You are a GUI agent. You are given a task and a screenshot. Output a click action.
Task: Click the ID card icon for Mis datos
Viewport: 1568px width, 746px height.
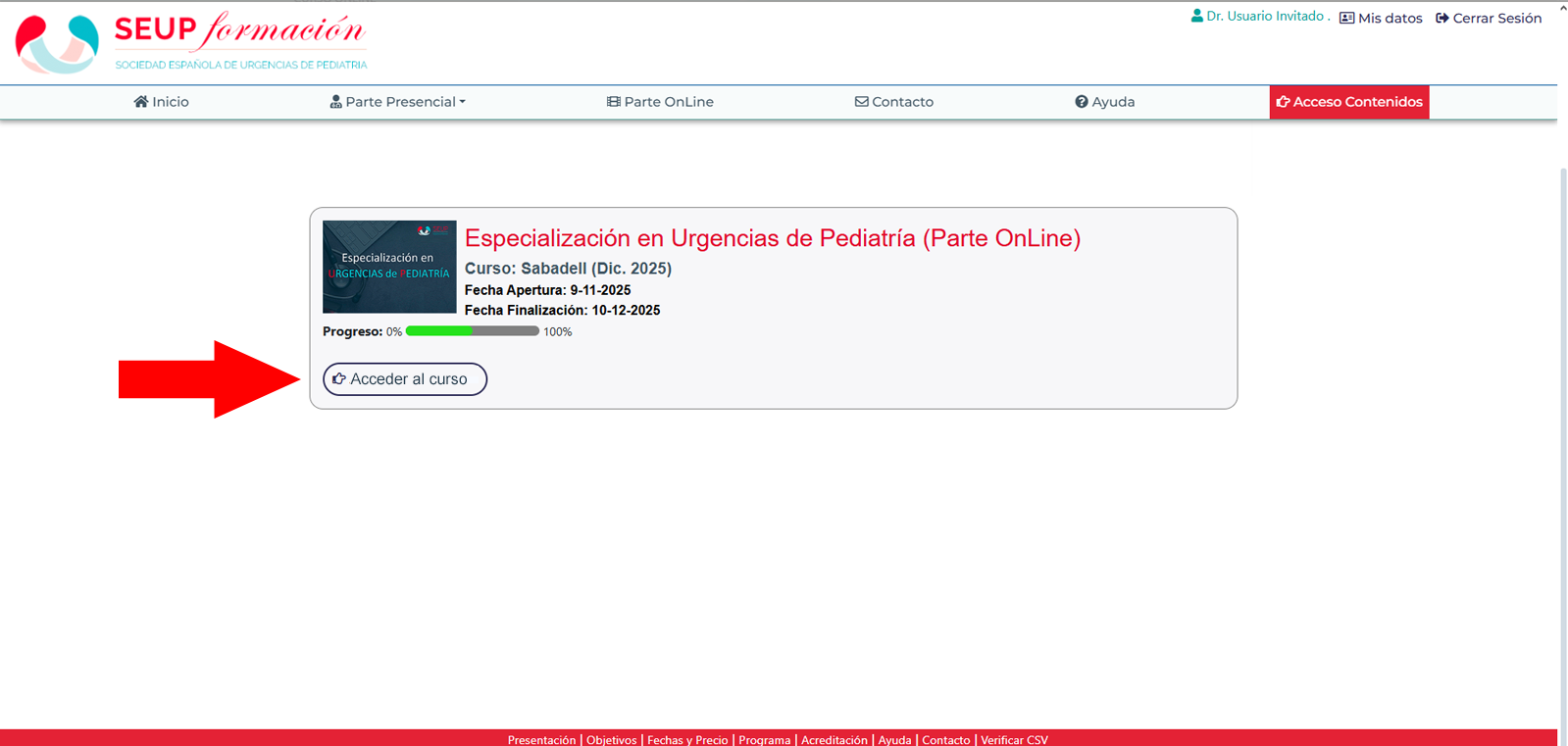(1346, 19)
